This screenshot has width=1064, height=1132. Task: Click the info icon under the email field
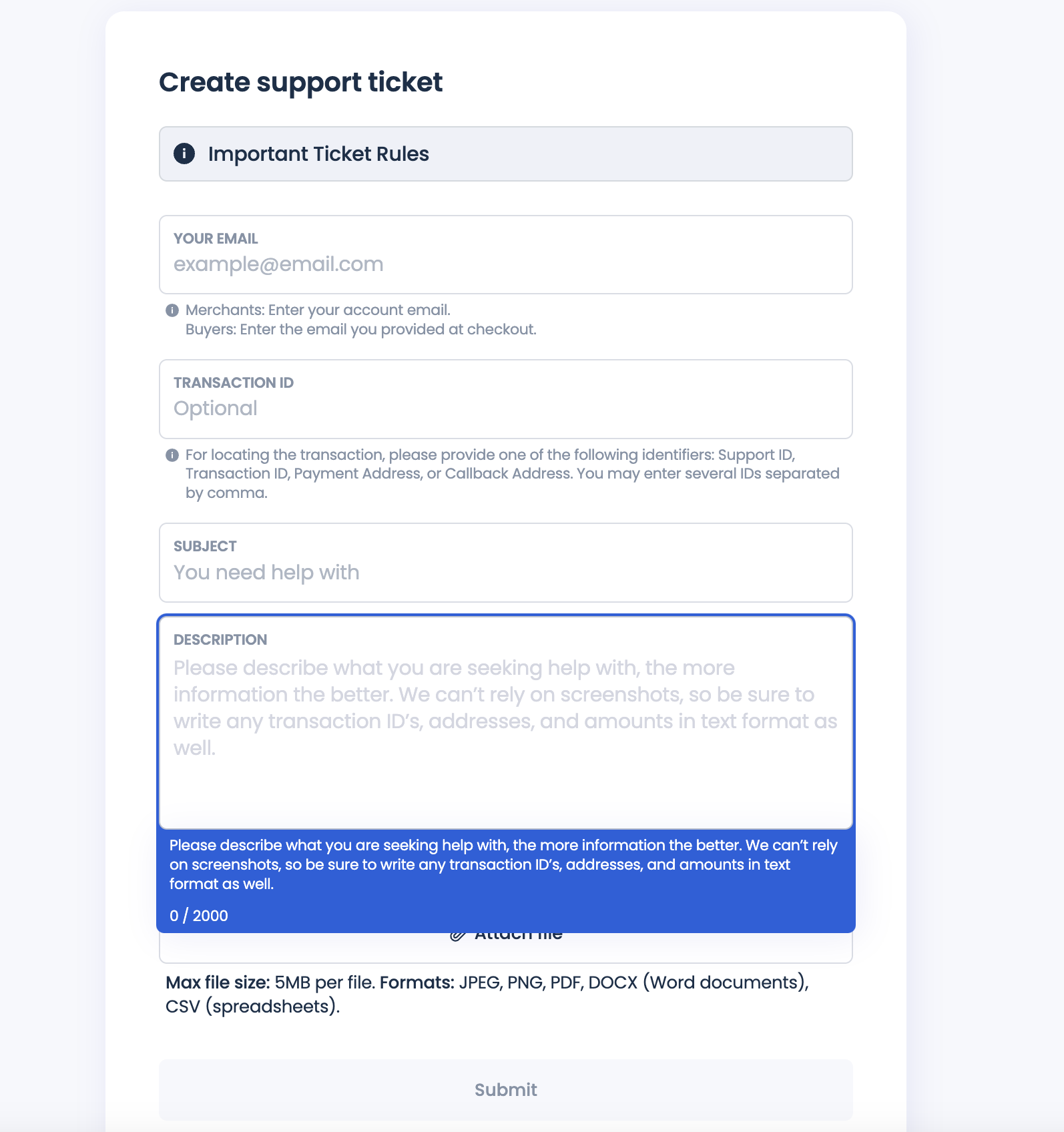173,309
